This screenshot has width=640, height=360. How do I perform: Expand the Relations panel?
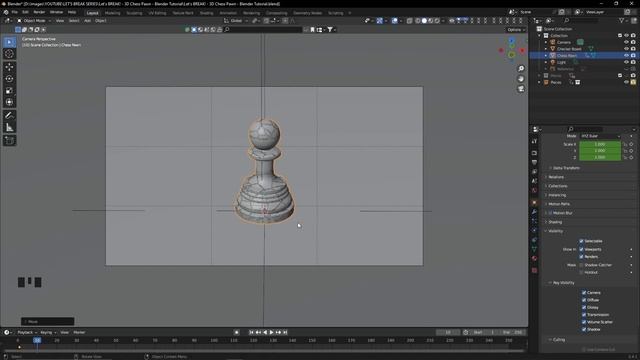pyautogui.click(x=555, y=177)
